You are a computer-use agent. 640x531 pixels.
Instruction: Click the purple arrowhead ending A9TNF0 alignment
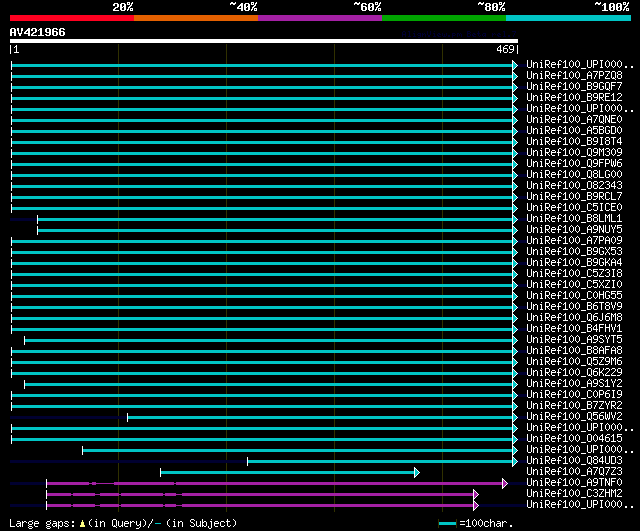(x=505, y=484)
